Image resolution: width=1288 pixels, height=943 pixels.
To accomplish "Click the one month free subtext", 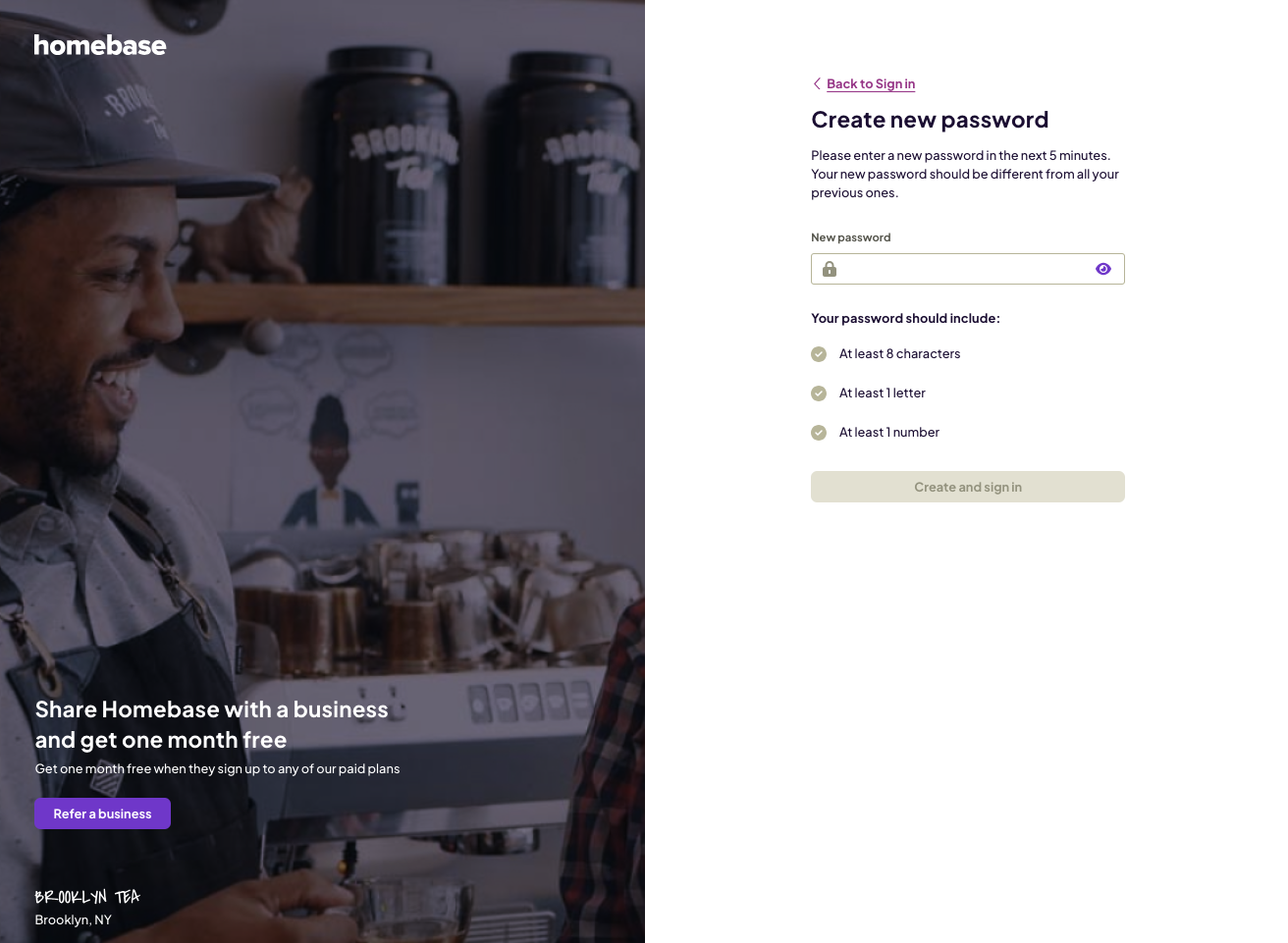I will 217,768.
